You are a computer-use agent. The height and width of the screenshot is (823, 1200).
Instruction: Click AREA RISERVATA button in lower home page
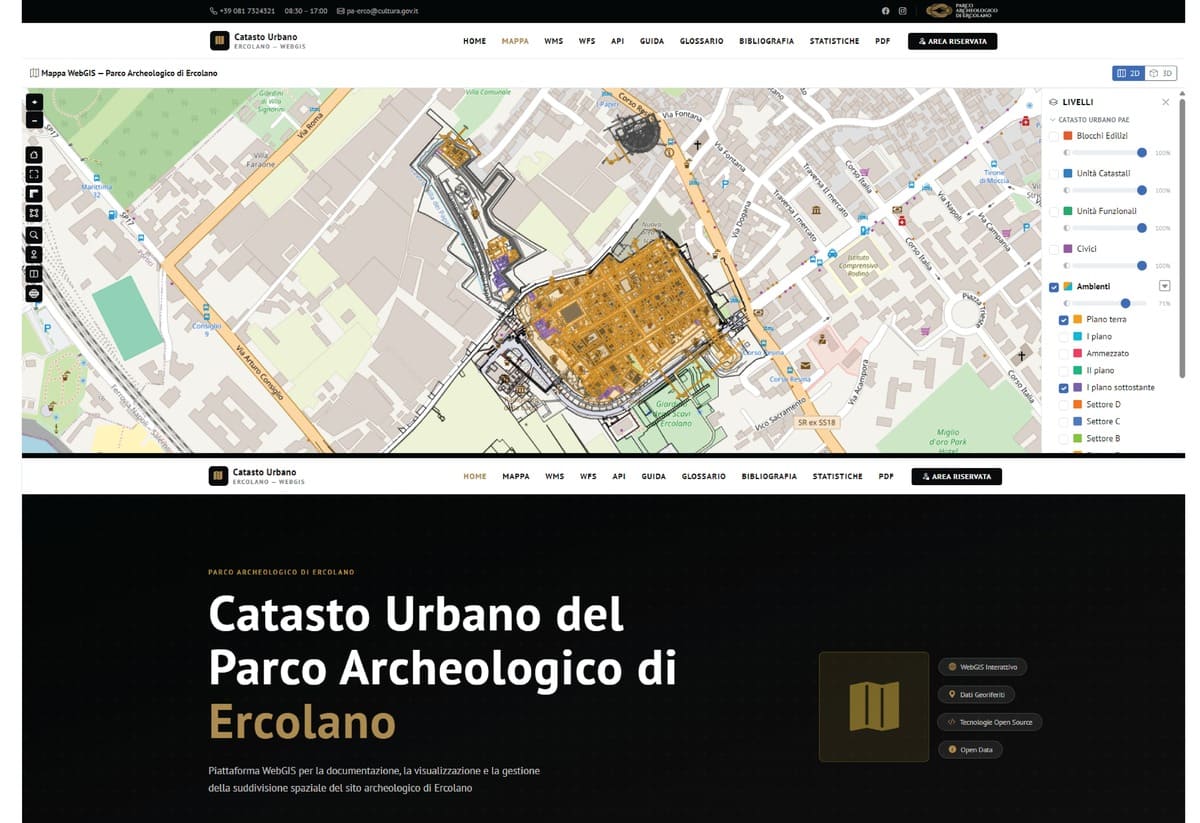(956, 476)
